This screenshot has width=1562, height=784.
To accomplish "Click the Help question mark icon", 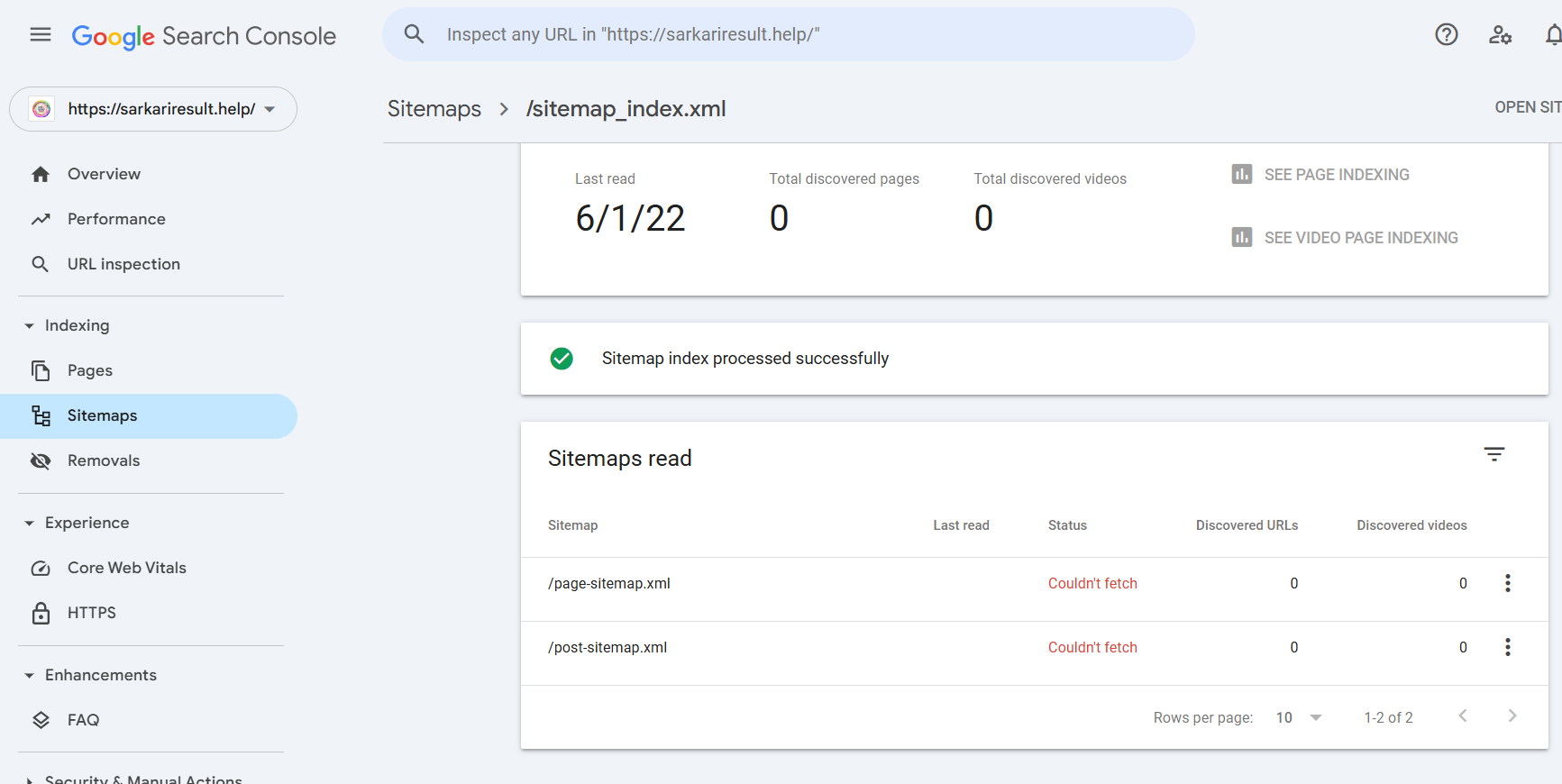I will [x=1446, y=35].
